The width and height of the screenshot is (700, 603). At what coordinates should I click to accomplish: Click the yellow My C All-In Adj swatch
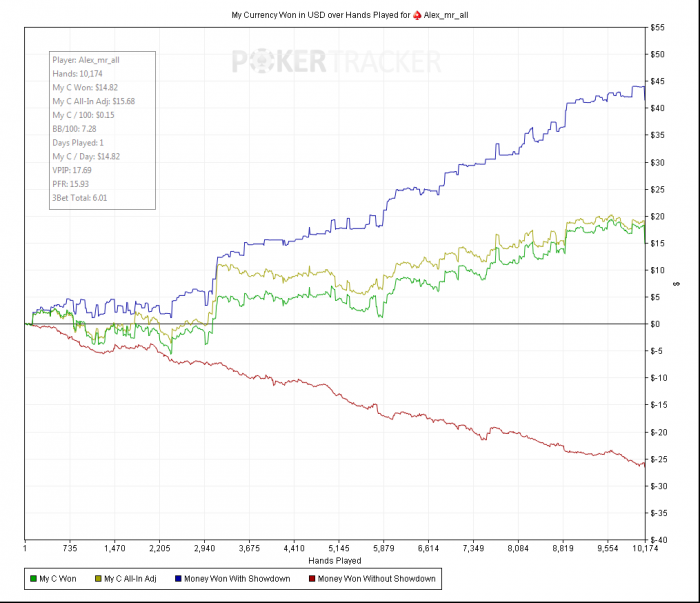(x=98, y=579)
